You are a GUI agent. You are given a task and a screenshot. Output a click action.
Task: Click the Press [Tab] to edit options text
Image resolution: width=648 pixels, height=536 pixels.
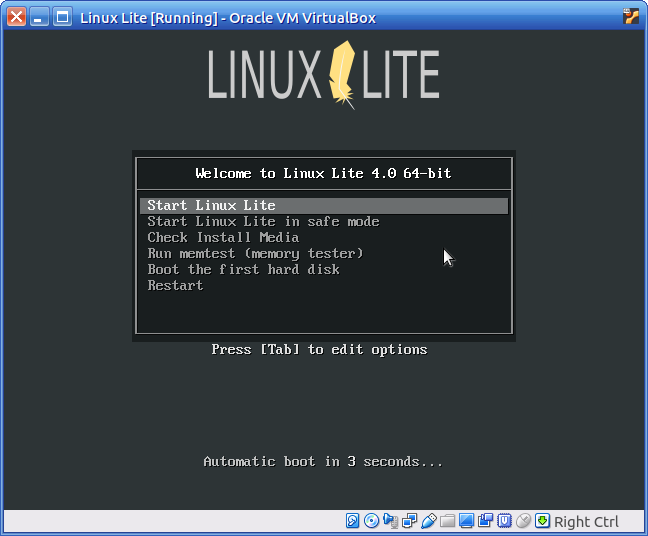coord(319,350)
